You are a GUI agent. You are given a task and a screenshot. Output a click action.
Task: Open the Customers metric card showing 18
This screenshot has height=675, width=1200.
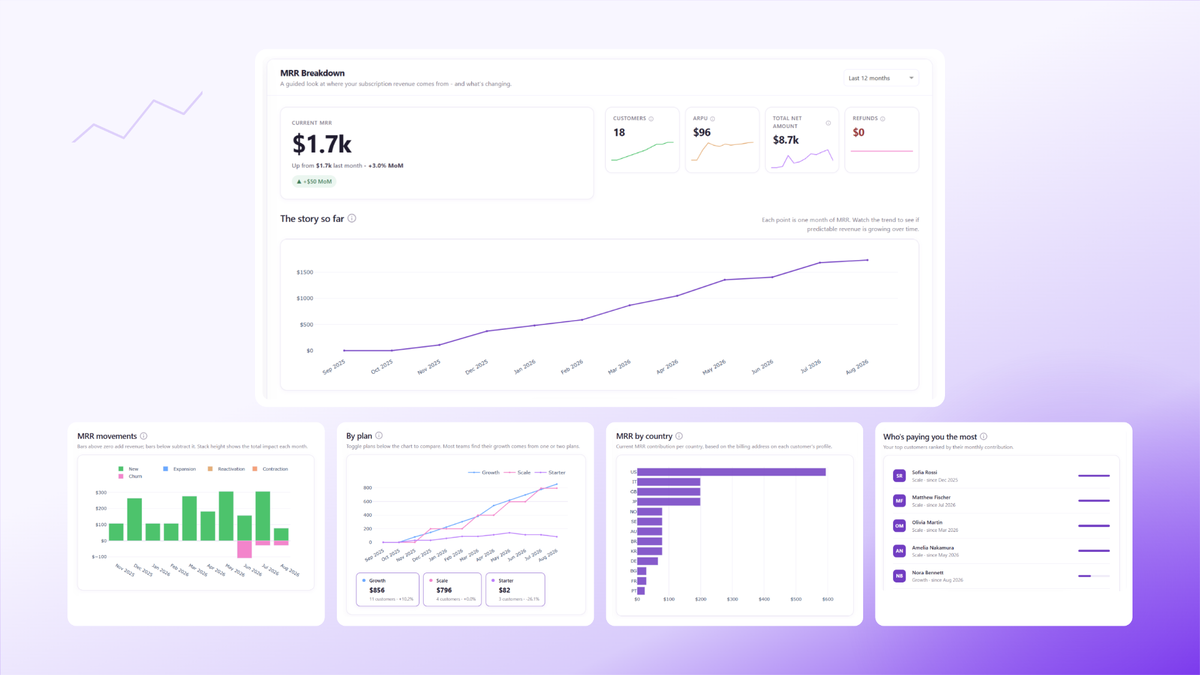click(x=643, y=140)
